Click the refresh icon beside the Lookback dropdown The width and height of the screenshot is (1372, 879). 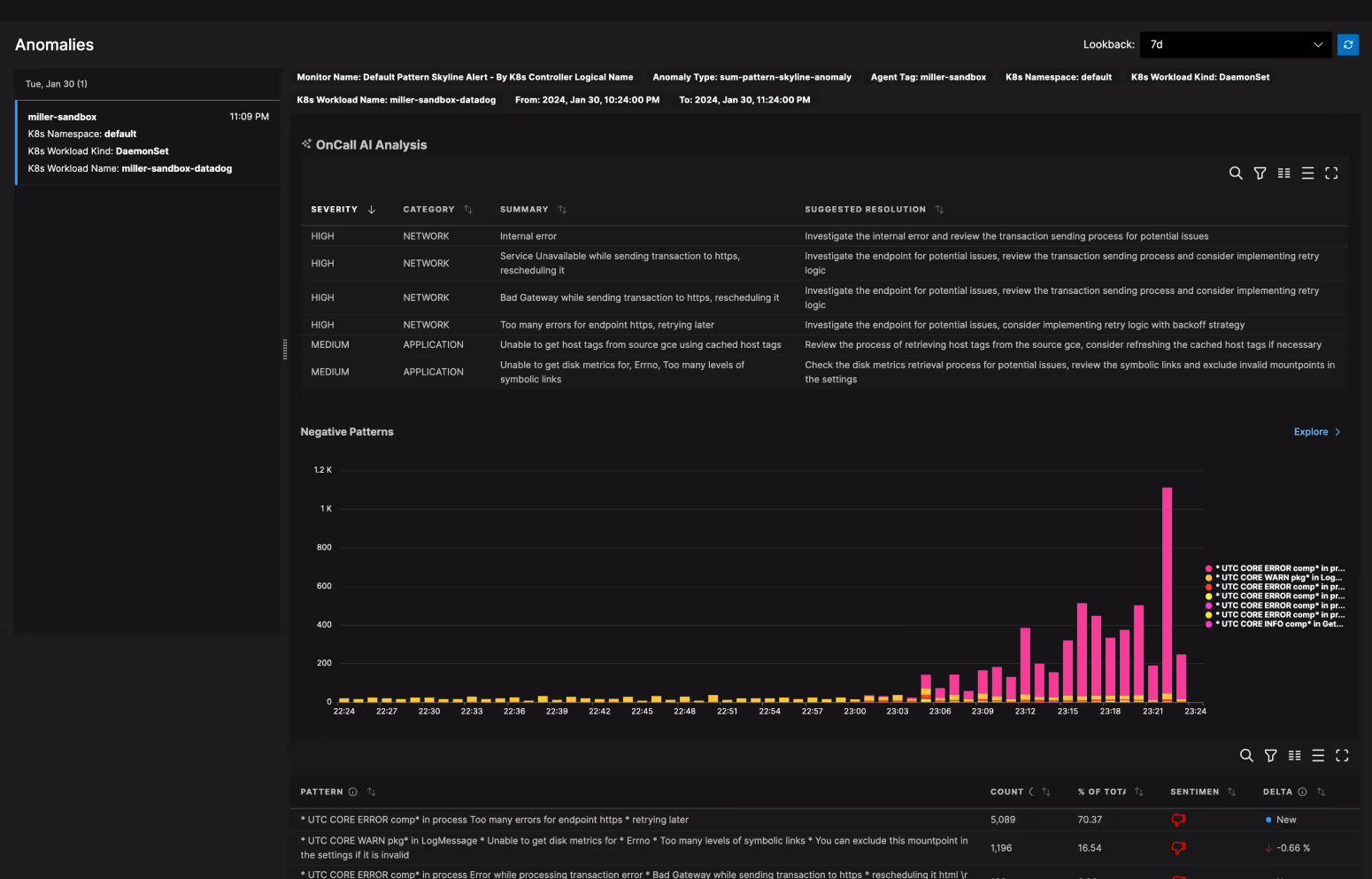(x=1348, y=44)
